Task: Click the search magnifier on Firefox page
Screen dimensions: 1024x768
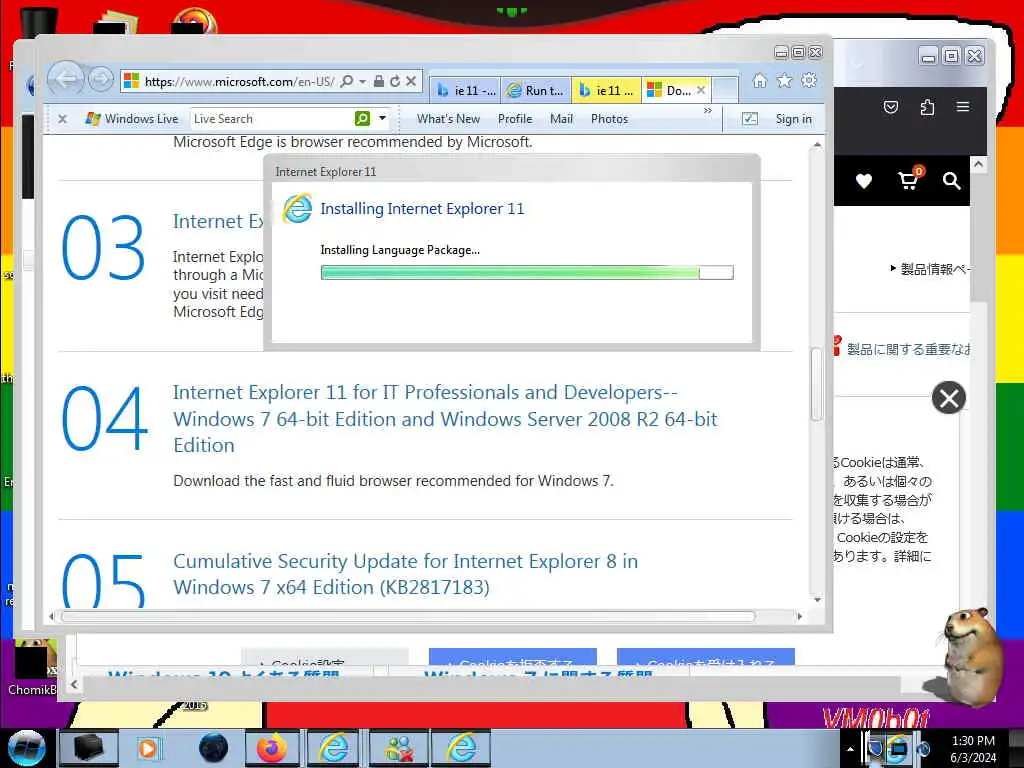Action: 952,181
